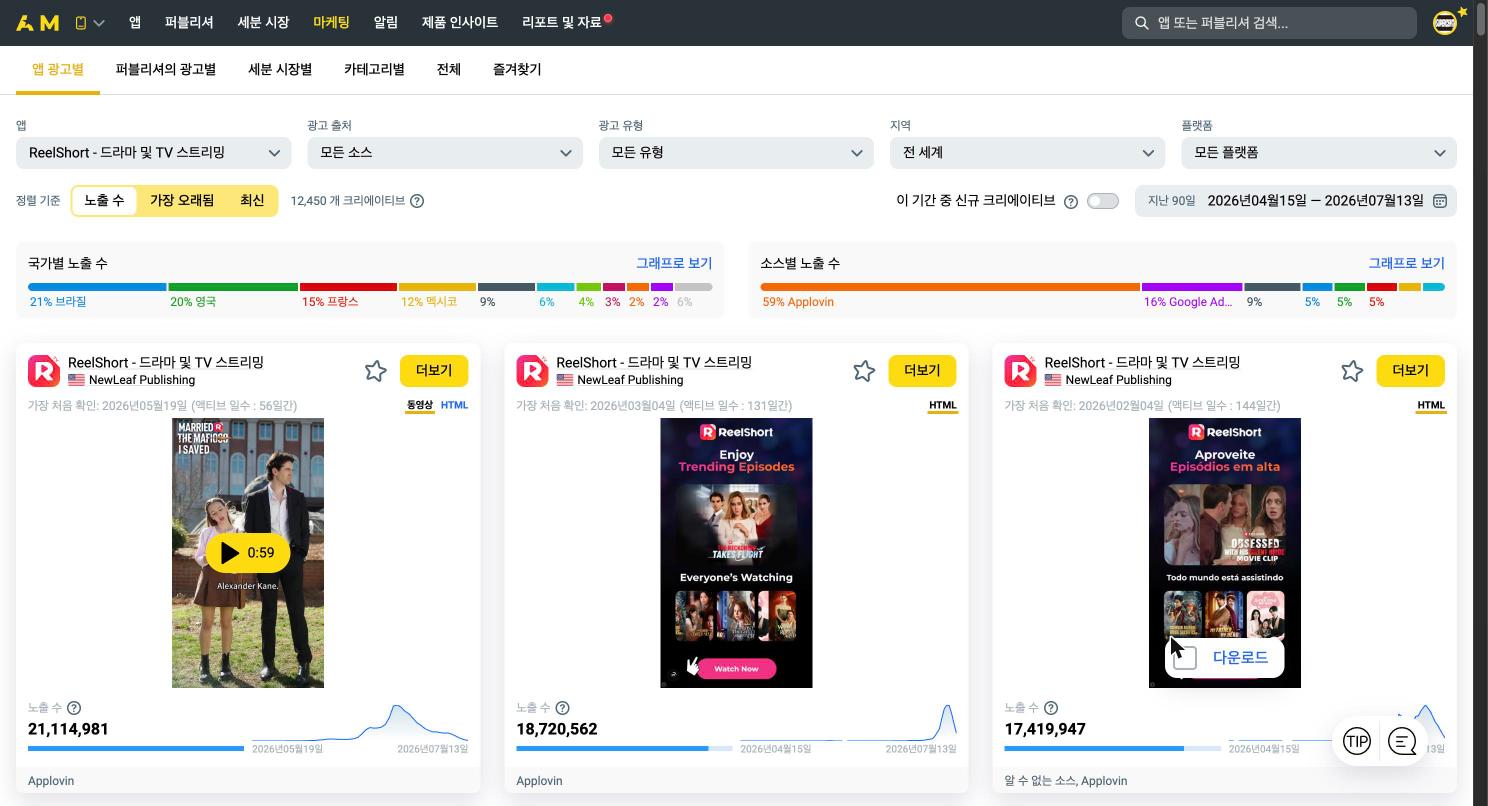Click the creatives count help icon
The image size is (1488, 806).
[417, 201]
